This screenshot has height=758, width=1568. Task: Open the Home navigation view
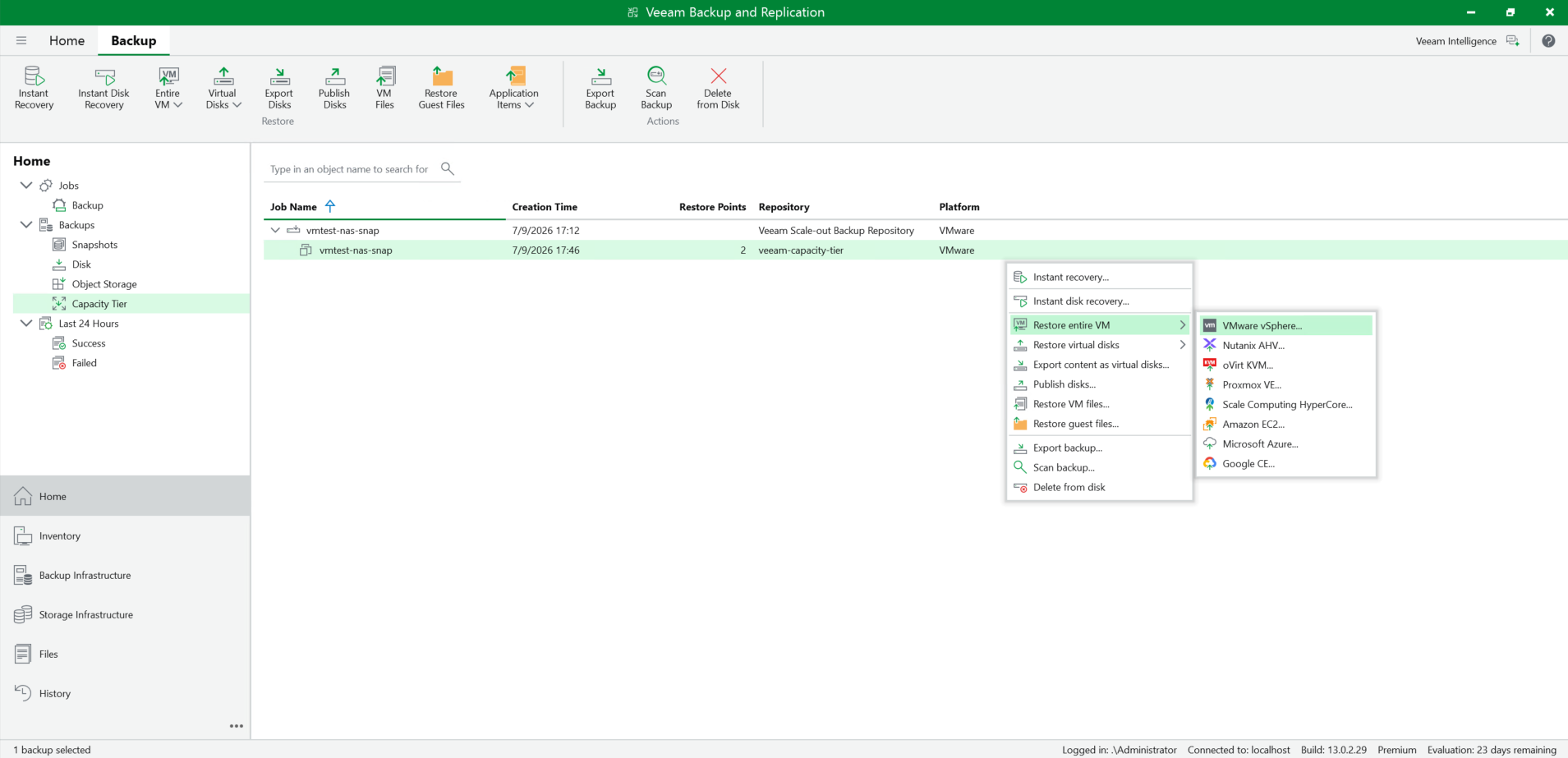(126, 496)
